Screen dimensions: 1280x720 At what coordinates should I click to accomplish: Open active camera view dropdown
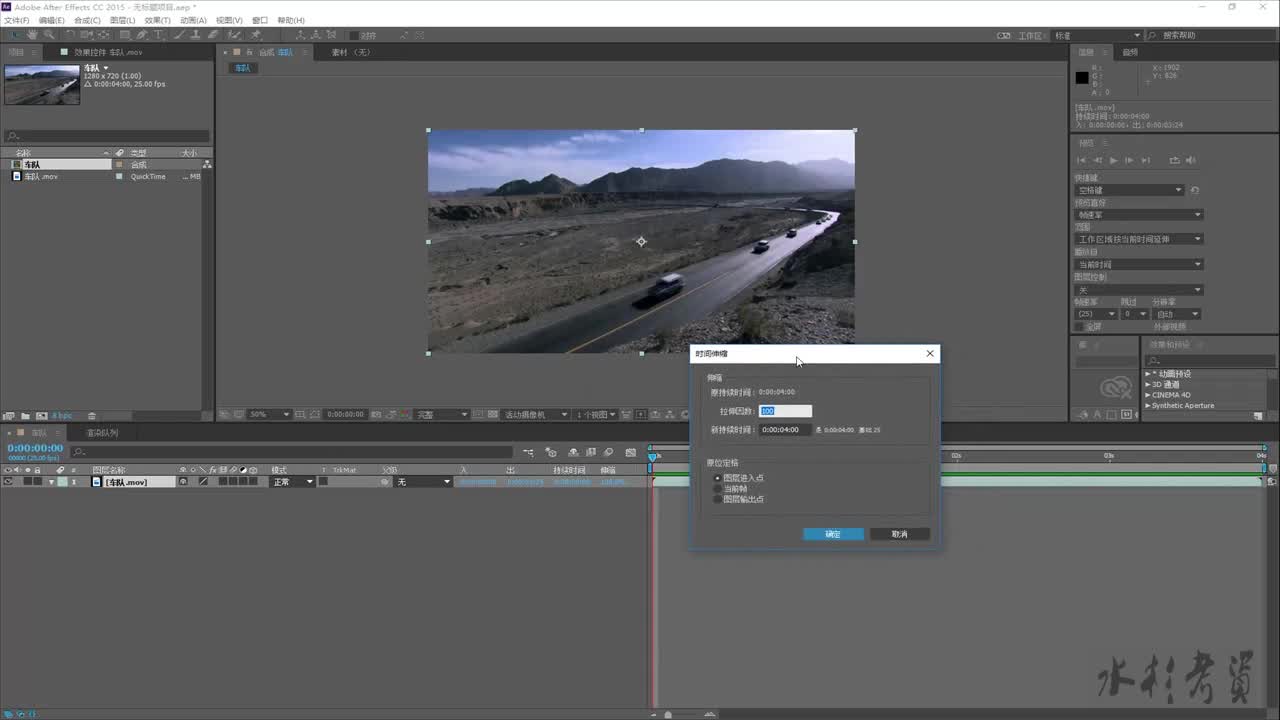[x=536, y=414]
